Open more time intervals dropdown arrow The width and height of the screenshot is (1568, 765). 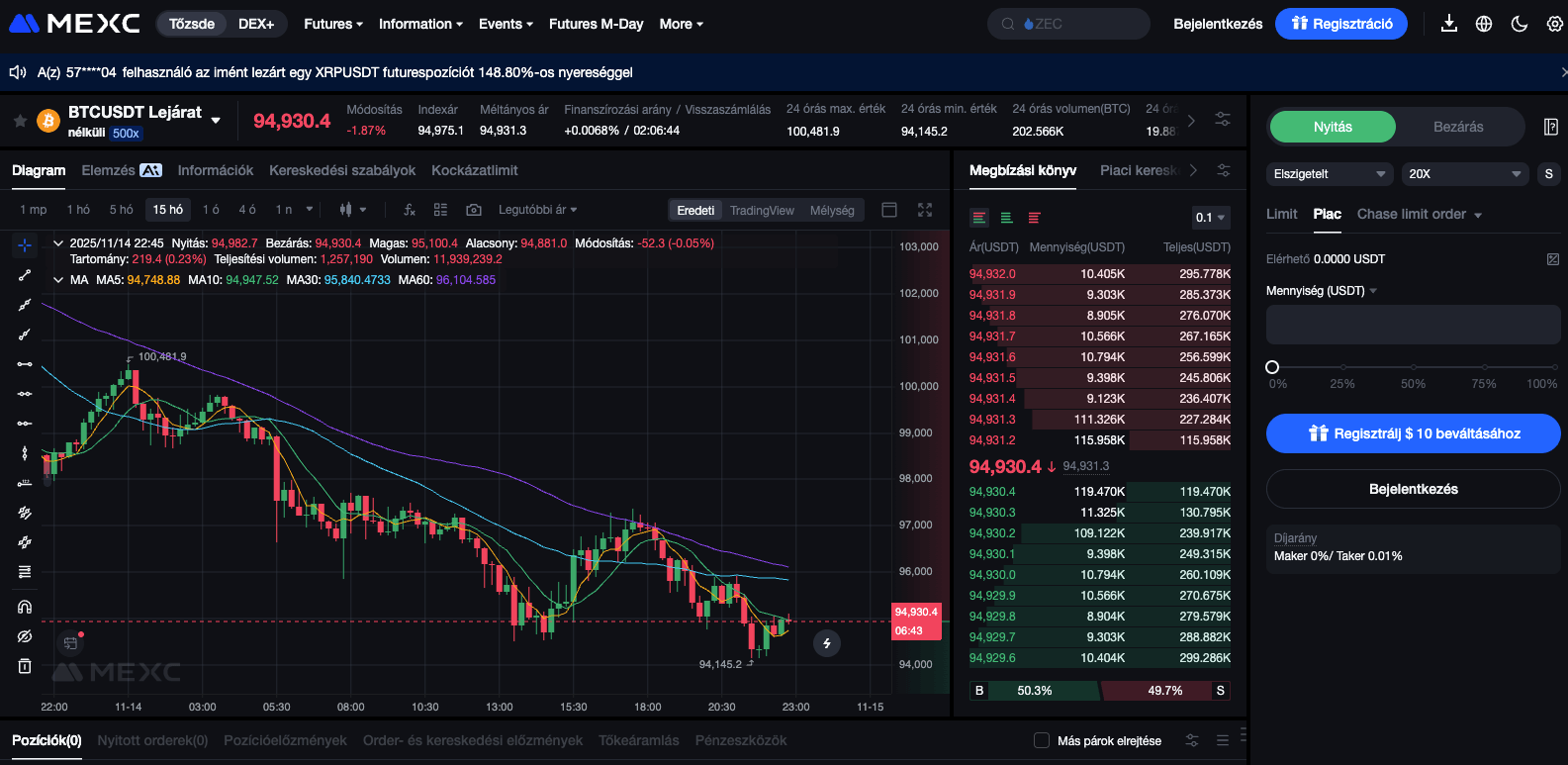(x=310, y=210)
